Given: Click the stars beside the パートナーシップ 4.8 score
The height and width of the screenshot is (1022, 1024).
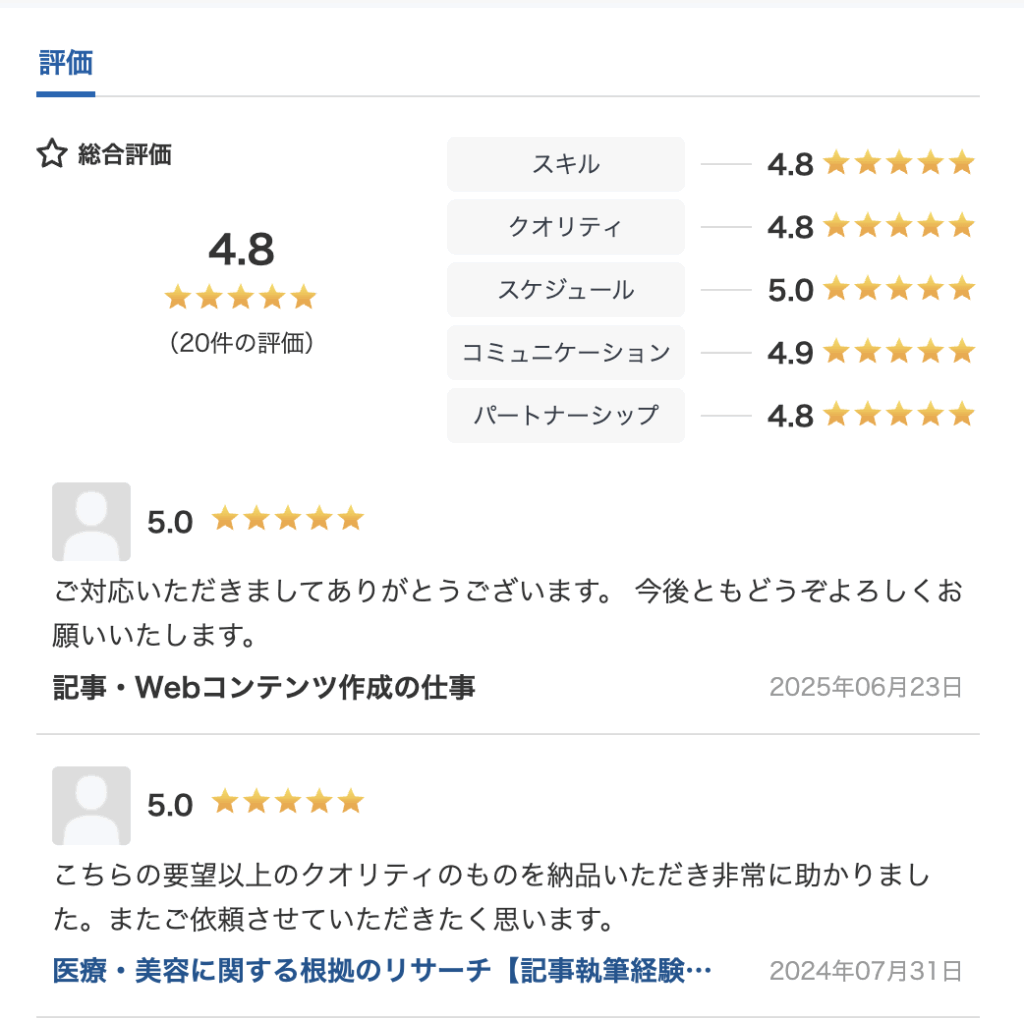Looking at the screenshot, I should pos(899,415).
